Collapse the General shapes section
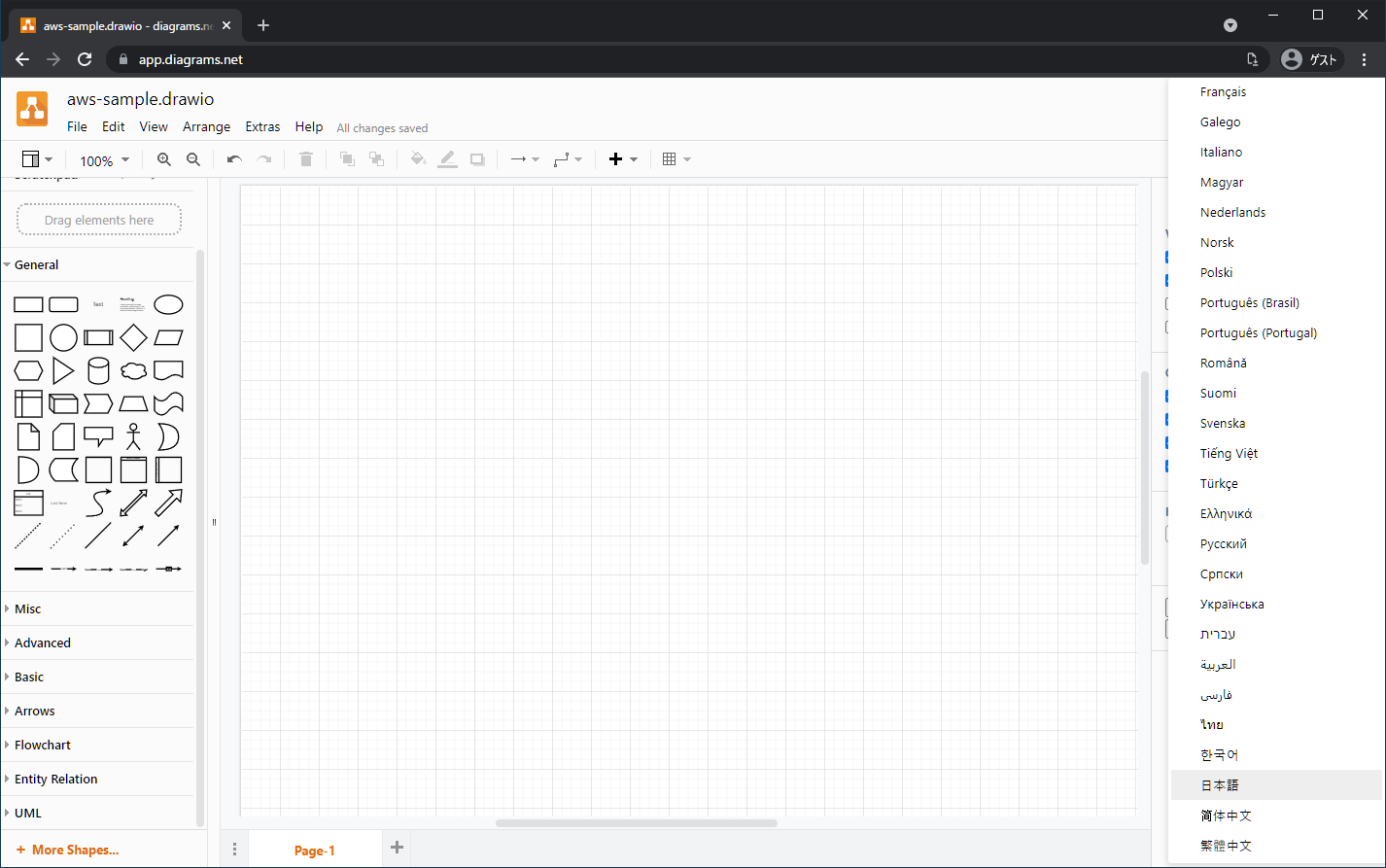The image size is (1386, 868). pos(37,264)
